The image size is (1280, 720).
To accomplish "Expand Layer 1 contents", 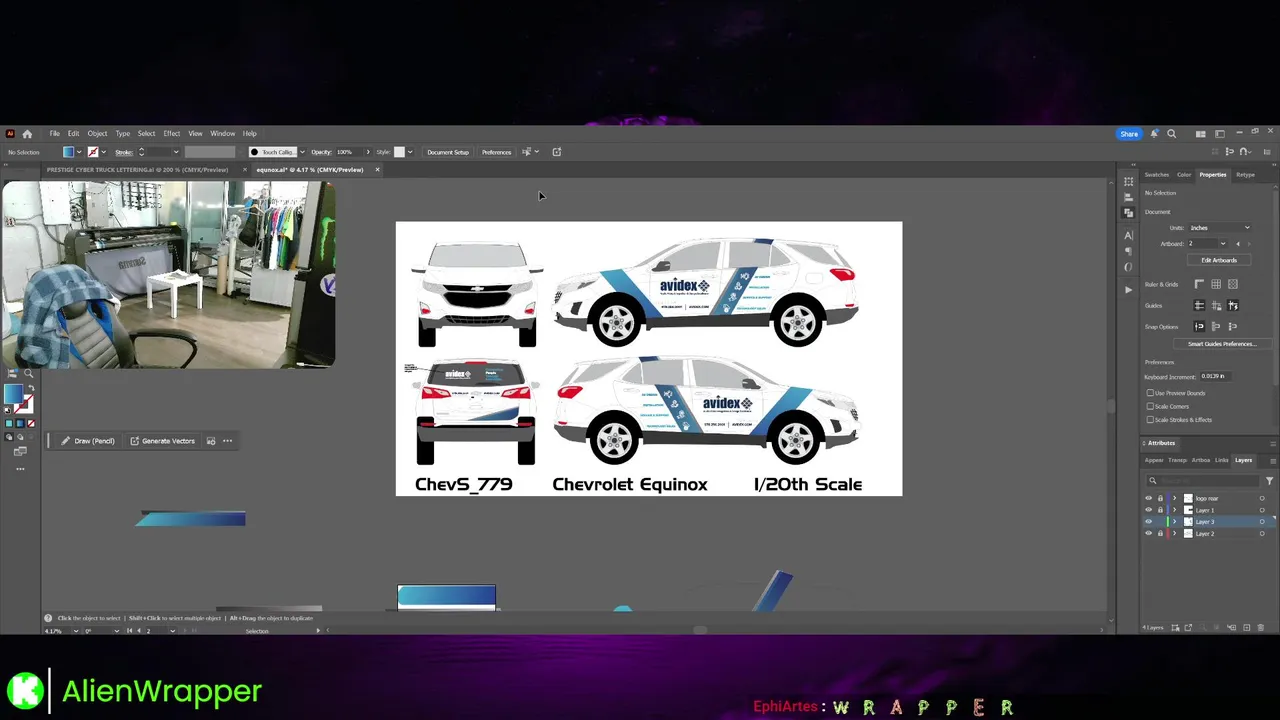I will (x=1174, y=510).
